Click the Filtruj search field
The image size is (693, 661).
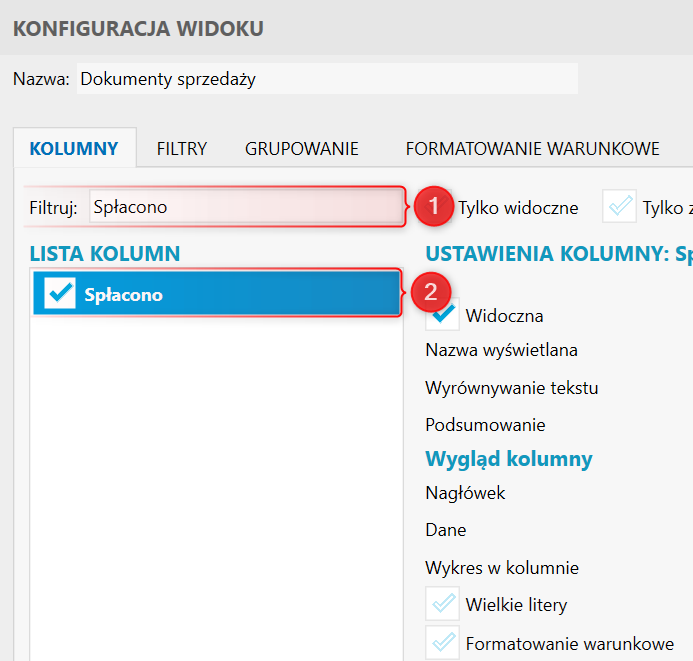tap(245, 207)
